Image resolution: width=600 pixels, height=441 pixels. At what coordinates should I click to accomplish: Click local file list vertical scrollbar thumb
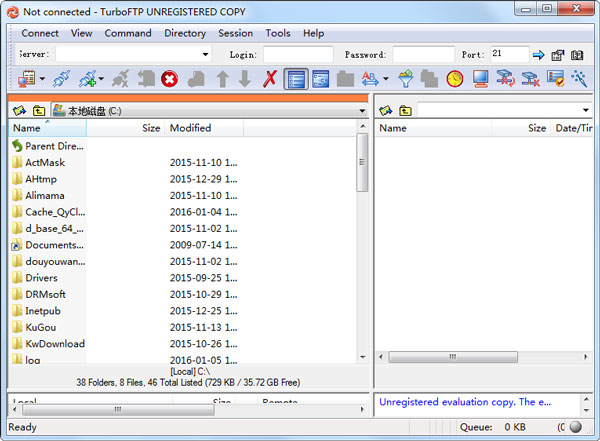pyautogui.click(x=362, y=162)
